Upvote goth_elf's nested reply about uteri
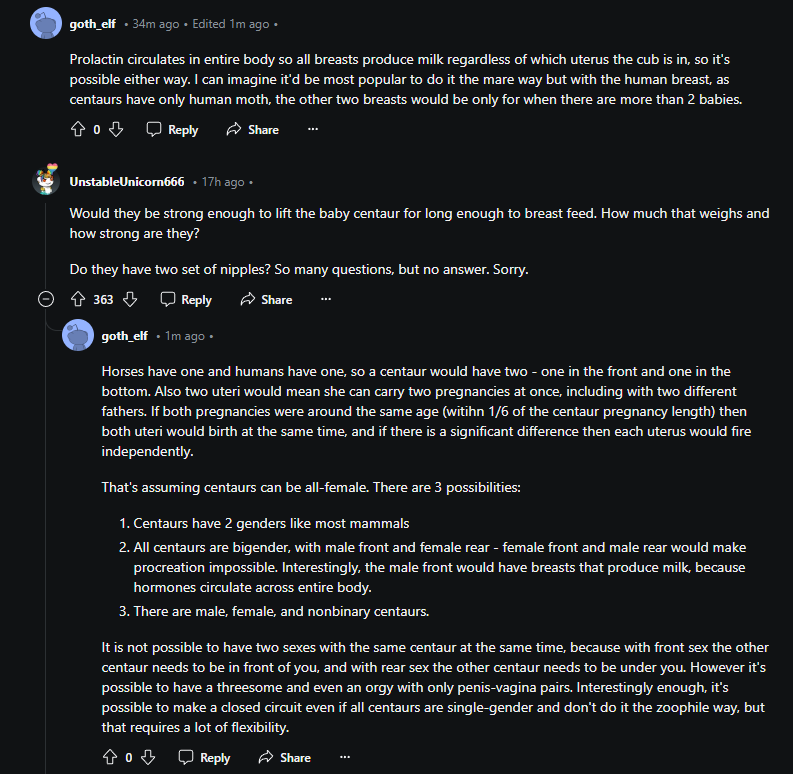This screenshot has width=793, height=774. (x=110, y=757)
